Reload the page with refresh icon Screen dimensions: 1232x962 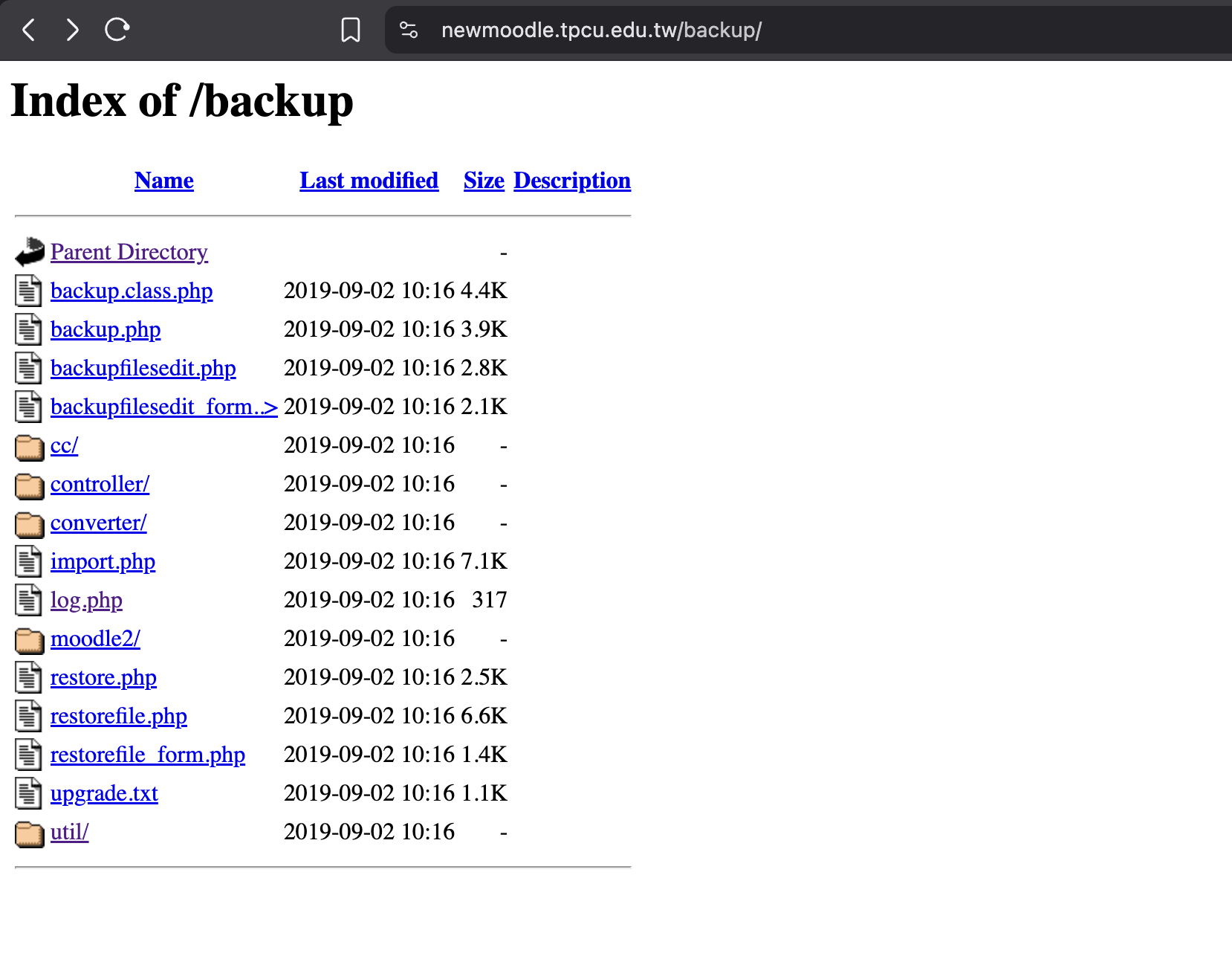pyautogui.click(x=117, y=30)
